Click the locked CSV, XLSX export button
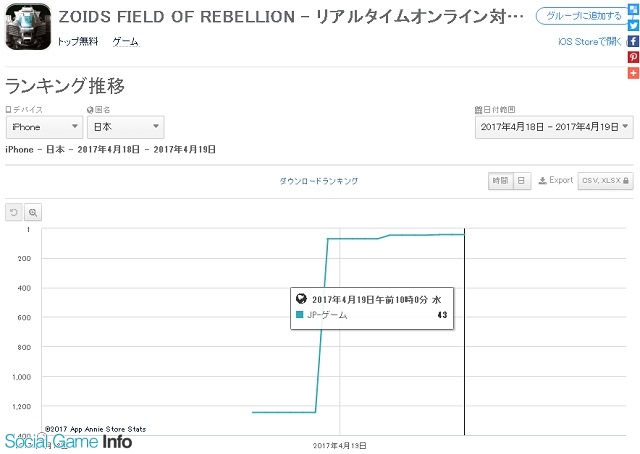 pos(605,181)
